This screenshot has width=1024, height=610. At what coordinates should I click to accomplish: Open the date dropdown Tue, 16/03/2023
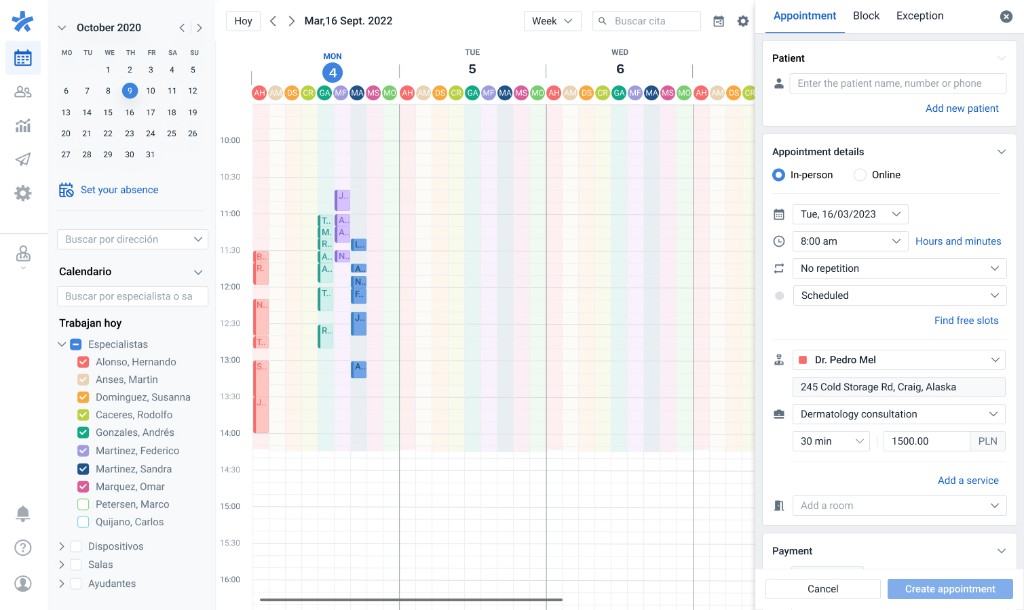(x=850, y=214)
